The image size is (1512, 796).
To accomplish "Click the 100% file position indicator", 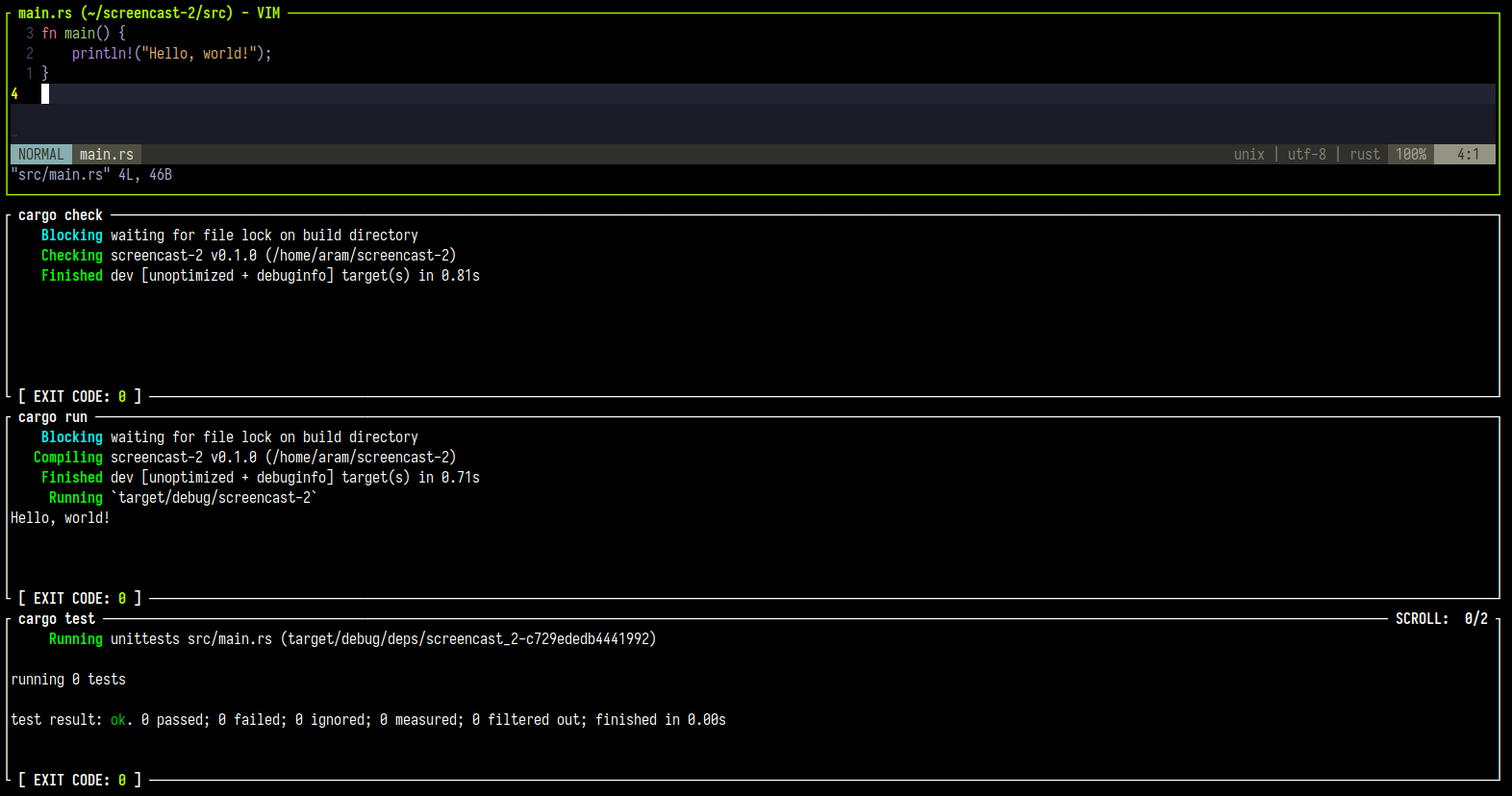I will pyautogui.click(x=1411, y=155).
